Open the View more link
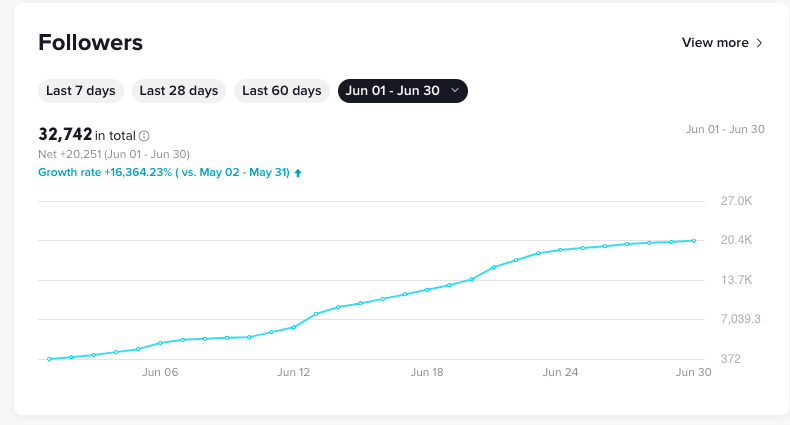The image size is (790, 425). click(715, 43)
